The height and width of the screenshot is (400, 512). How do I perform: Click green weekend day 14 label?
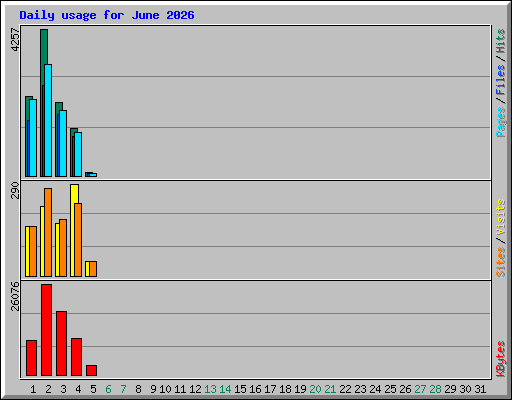225,389
